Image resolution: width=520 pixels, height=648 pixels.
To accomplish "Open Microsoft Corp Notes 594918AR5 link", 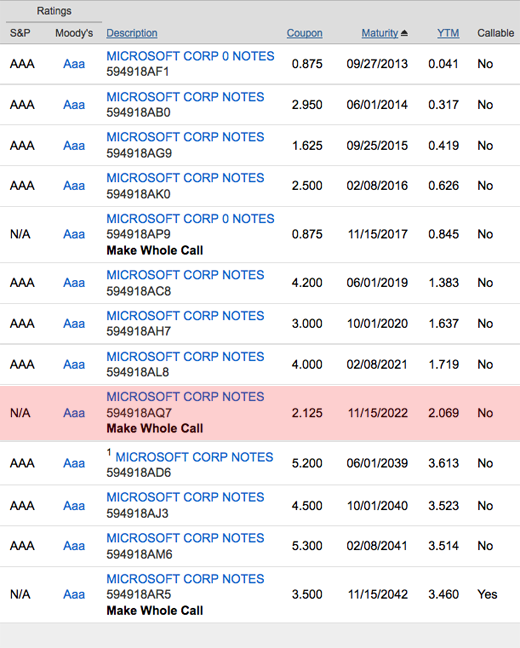I will point(185,579).
